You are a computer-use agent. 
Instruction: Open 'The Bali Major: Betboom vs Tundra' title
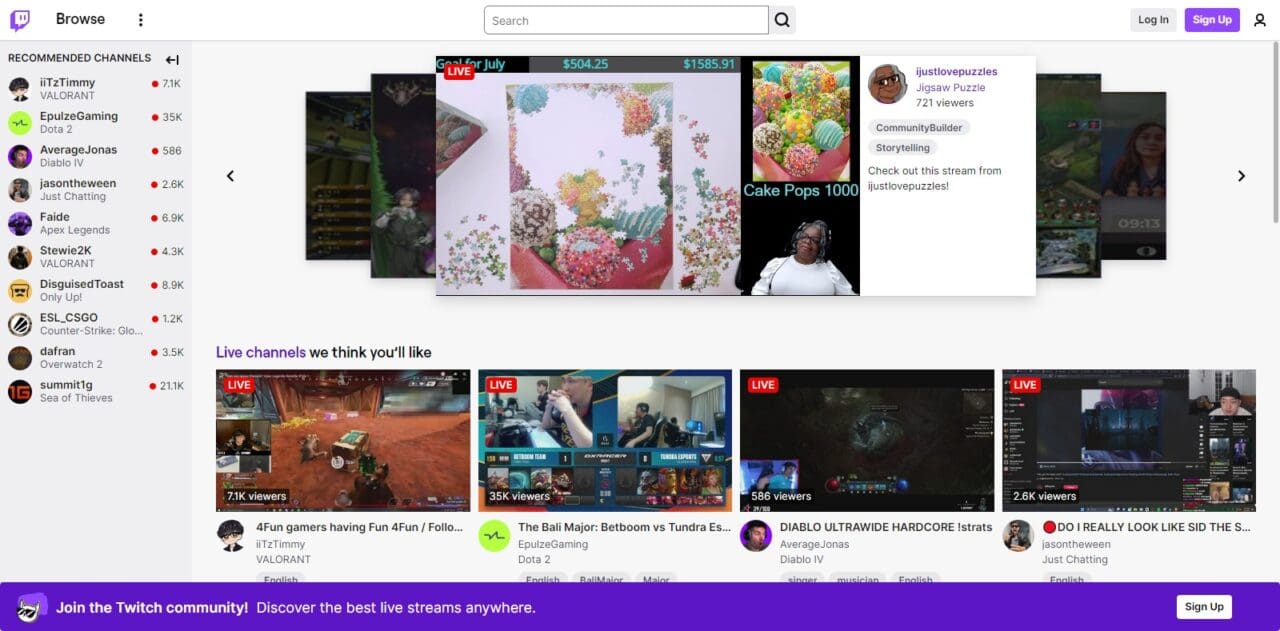(x=625, y=527)
